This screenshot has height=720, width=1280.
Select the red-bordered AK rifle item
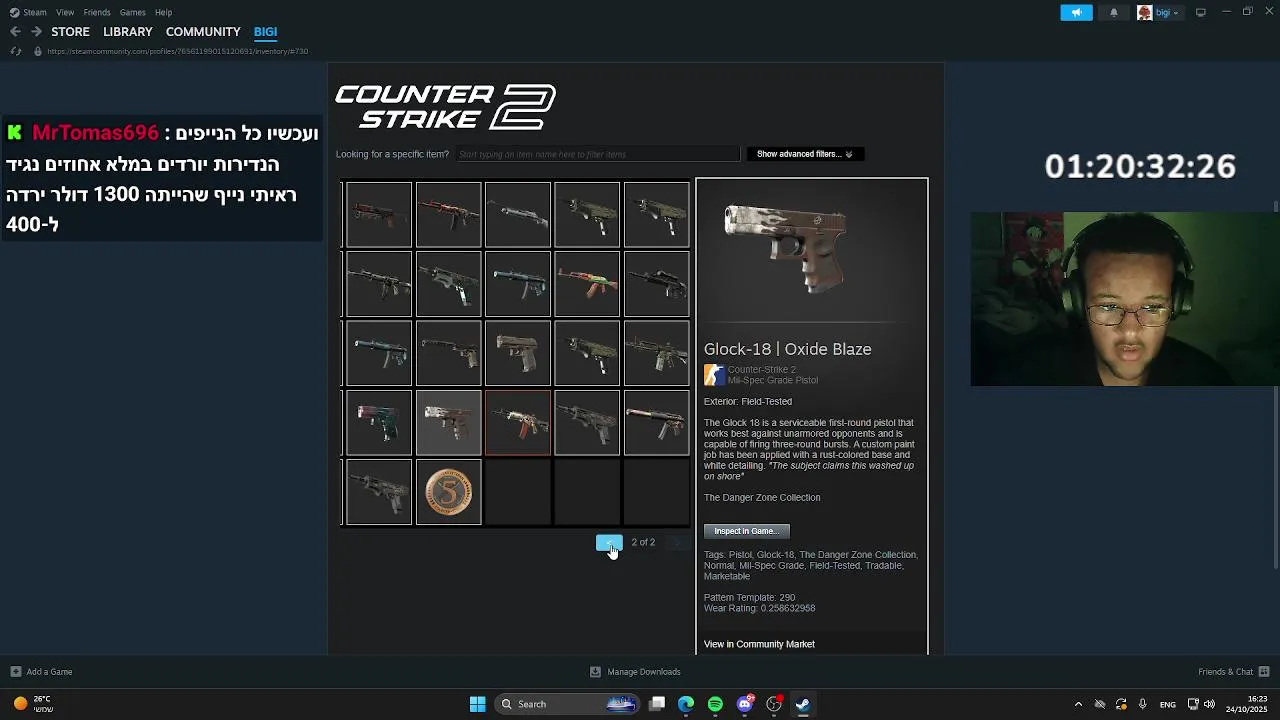click(518, 423)
